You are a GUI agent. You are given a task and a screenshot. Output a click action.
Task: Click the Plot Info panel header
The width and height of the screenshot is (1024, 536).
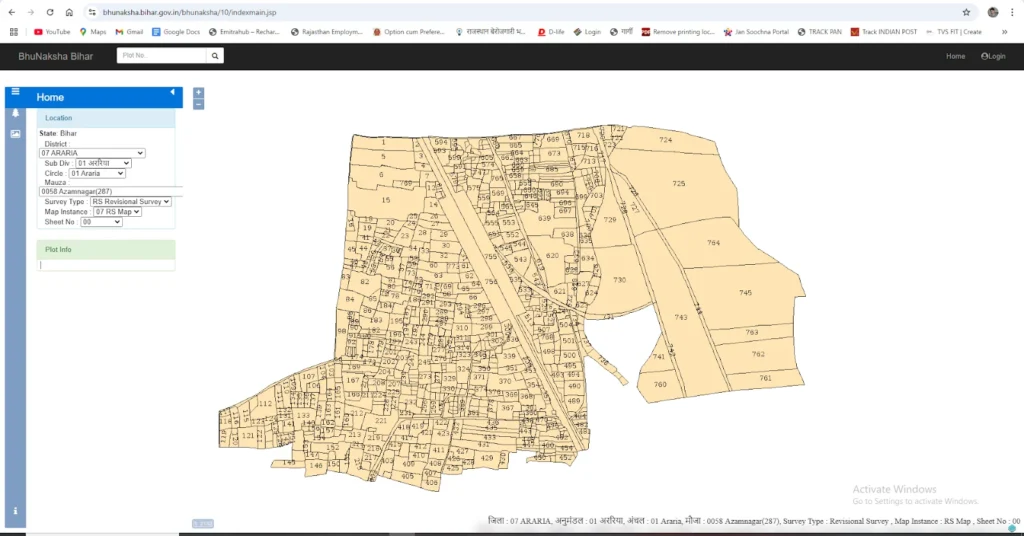tap(106, 249)
